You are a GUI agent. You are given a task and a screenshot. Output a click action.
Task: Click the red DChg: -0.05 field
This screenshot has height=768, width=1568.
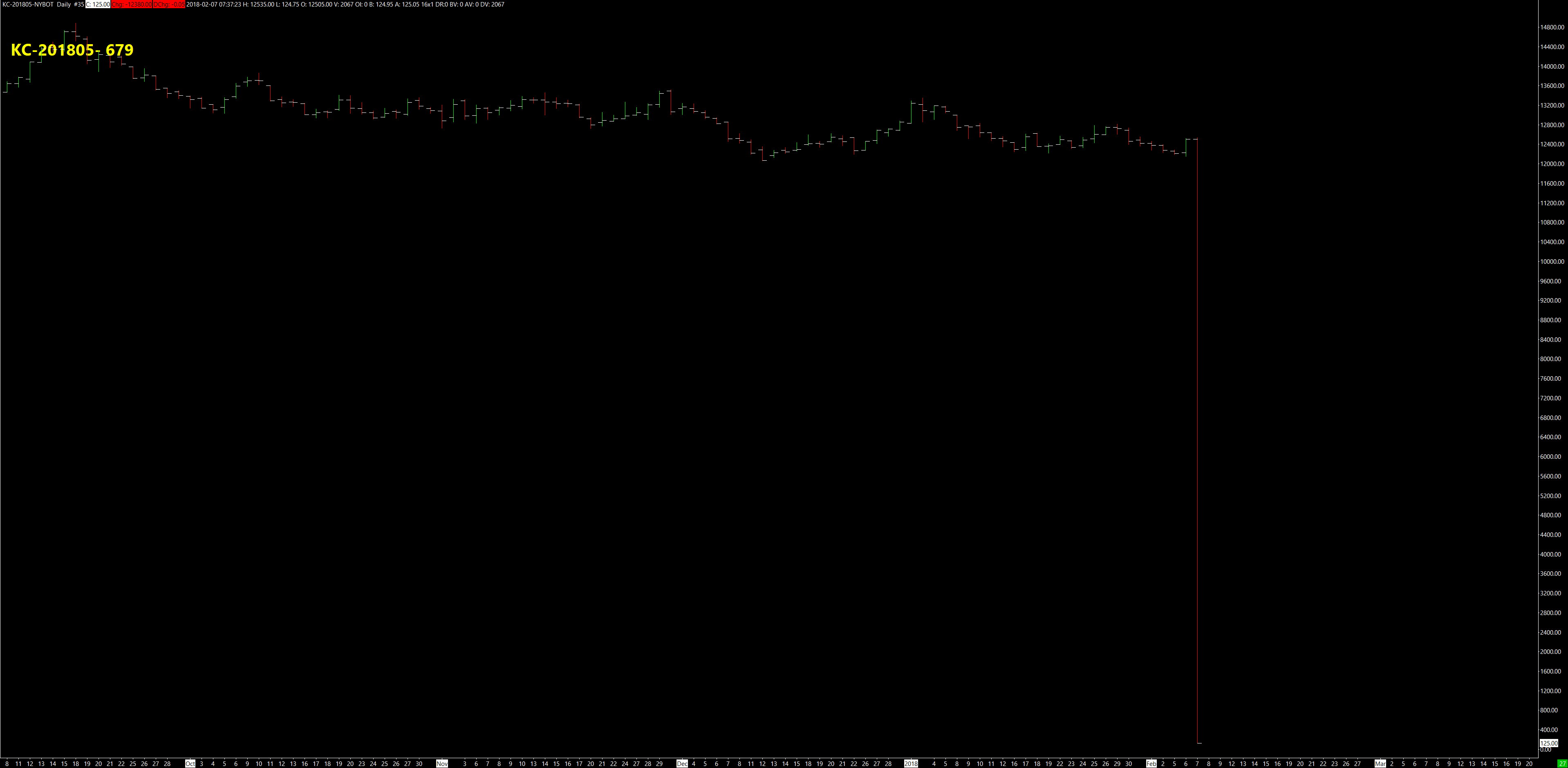pyautogui.click(x=169, y=4)
